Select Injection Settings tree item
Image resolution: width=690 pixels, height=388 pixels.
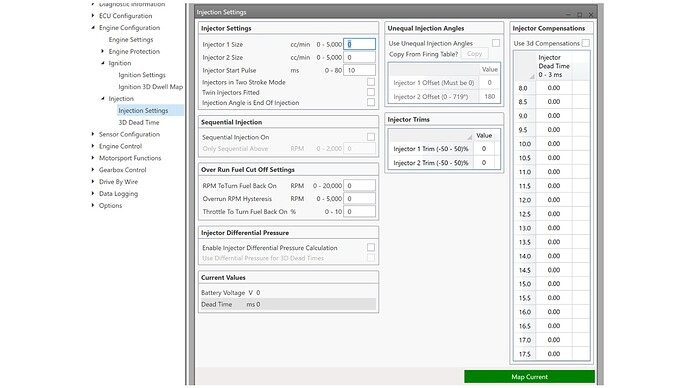coord(143,110)
